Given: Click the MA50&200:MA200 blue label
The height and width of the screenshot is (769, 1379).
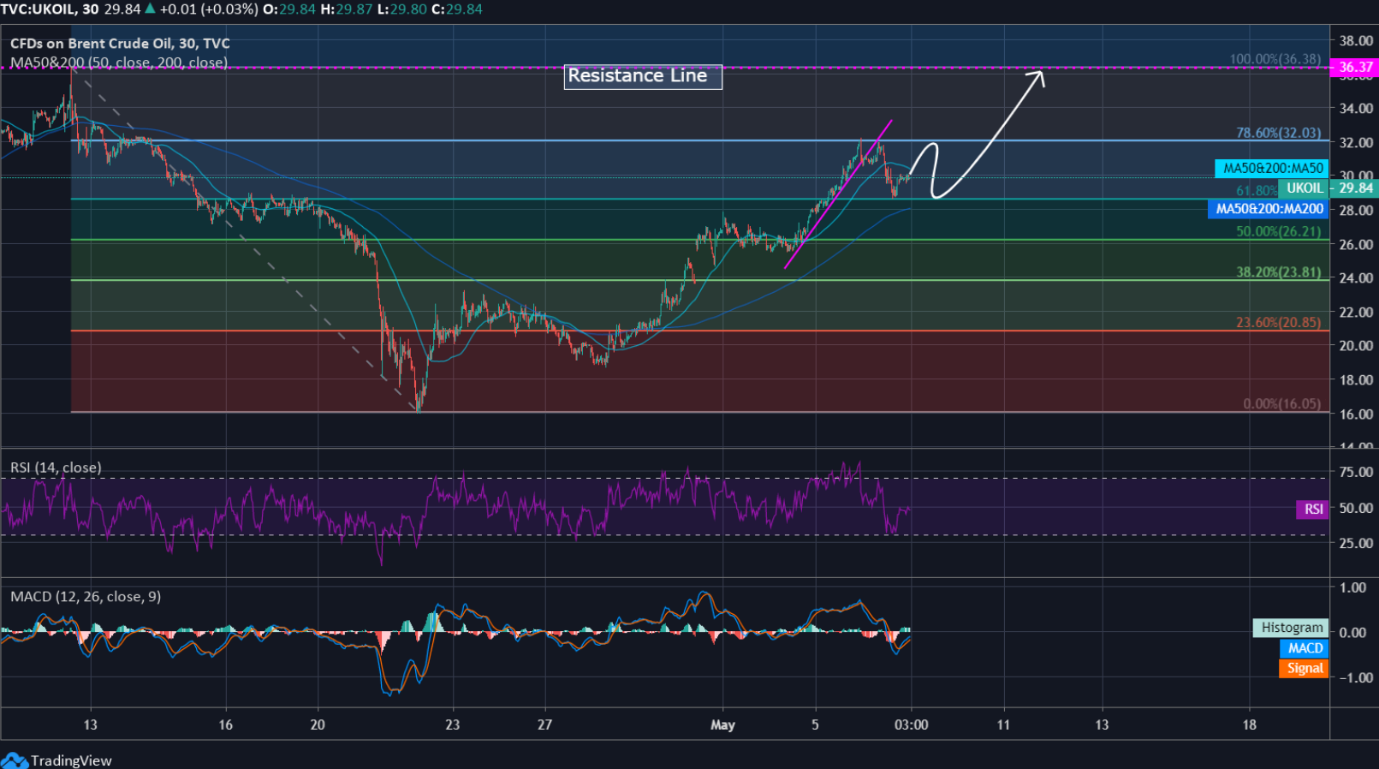Looking at the screenshot, I should (x=1268, y=209).
